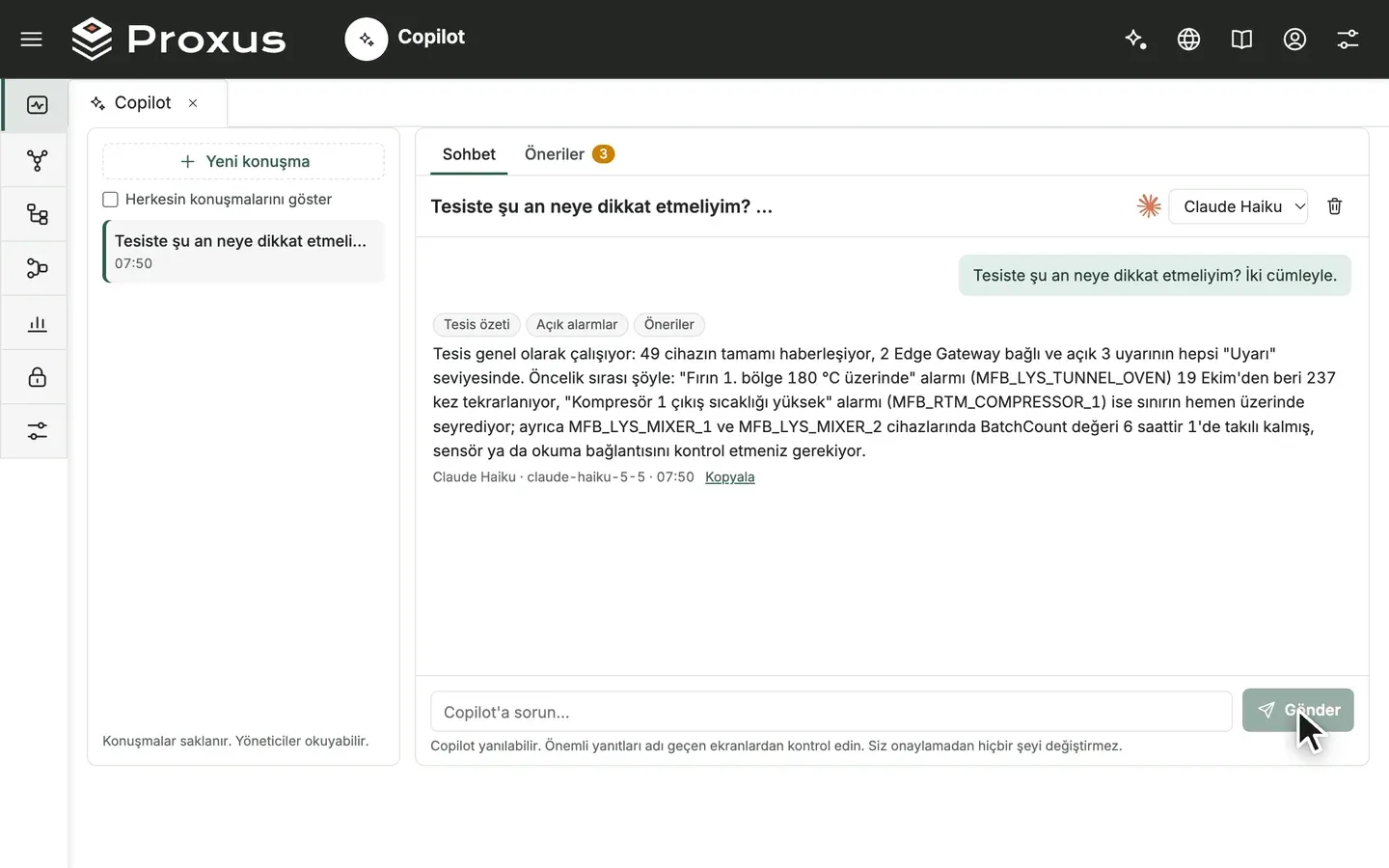Image resolution: width=1389 pixels, height=868 pixels.
Task: Open the sliders settings icon in header
Action: point(1348,39)
